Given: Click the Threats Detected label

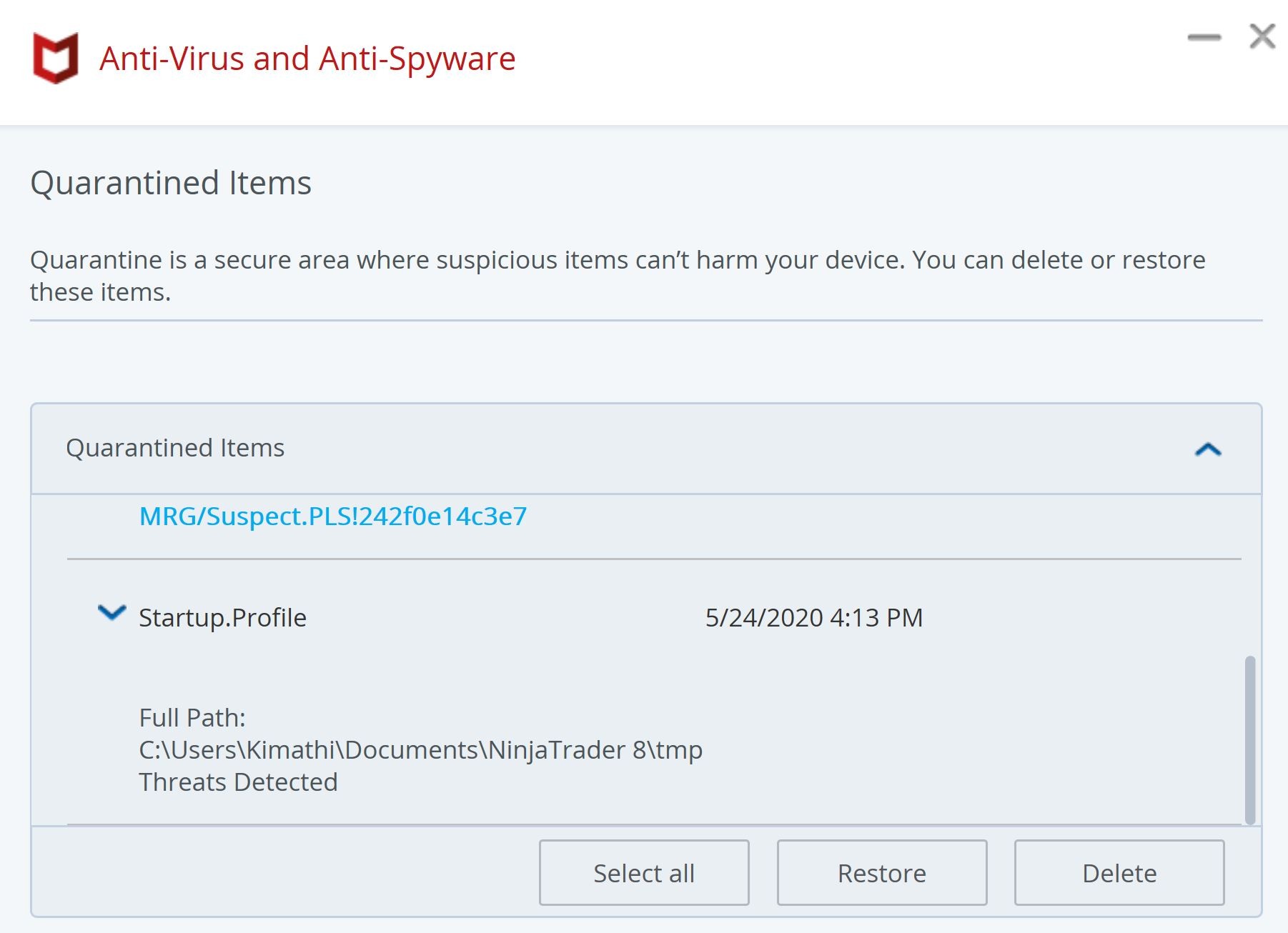Looking at the screenshot, I should pyautogui.click(x=238, y=782).
